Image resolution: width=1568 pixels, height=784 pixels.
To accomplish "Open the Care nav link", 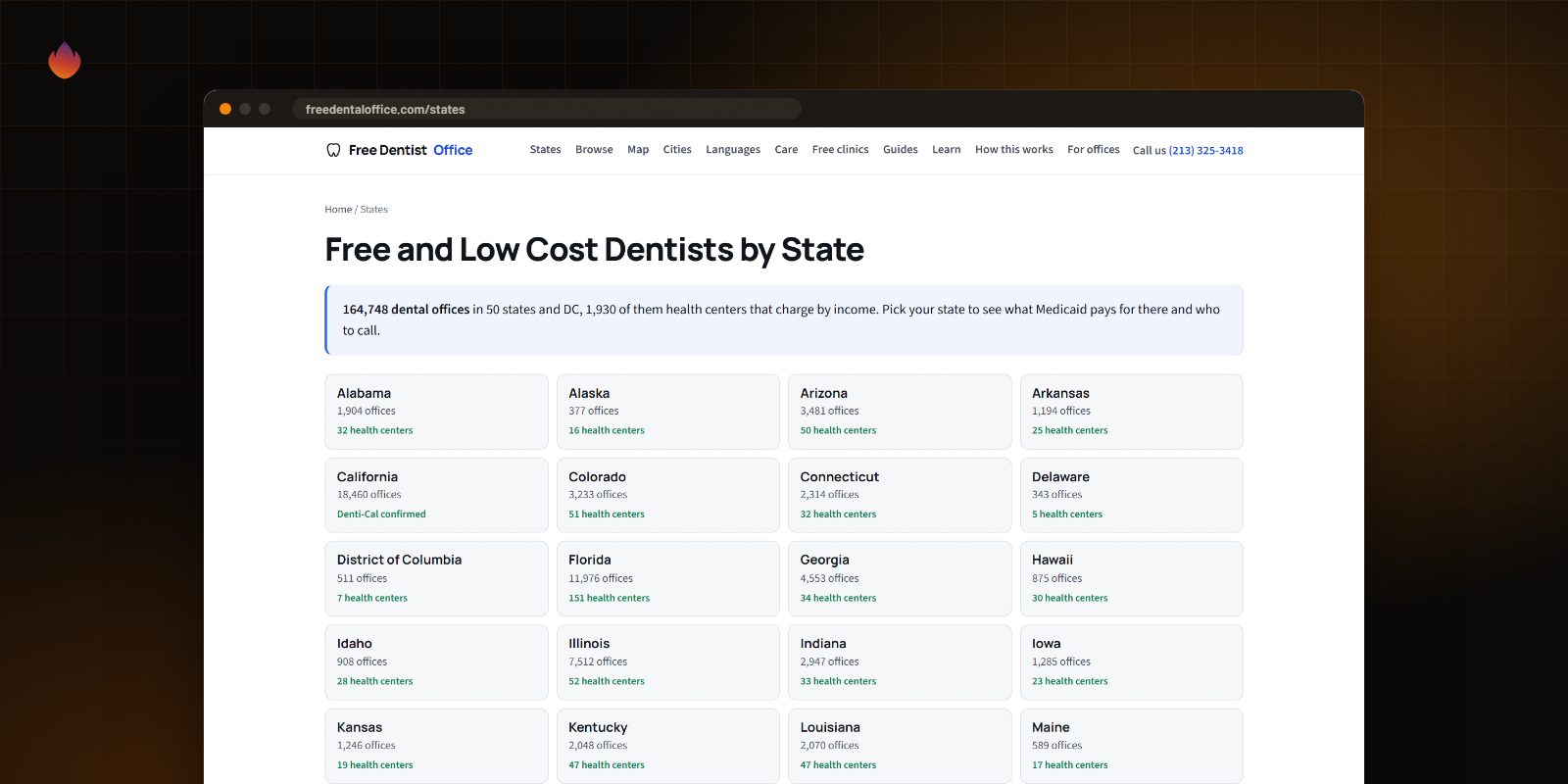I will coord(786,150).
